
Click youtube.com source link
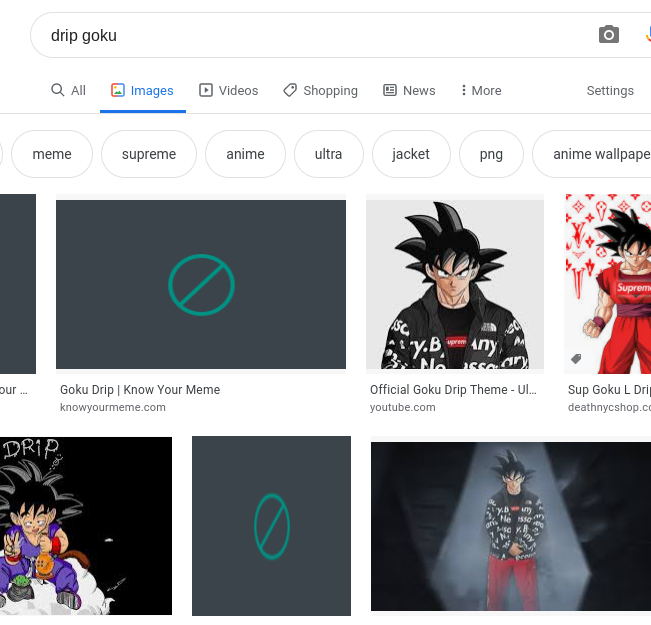(402, 407)
